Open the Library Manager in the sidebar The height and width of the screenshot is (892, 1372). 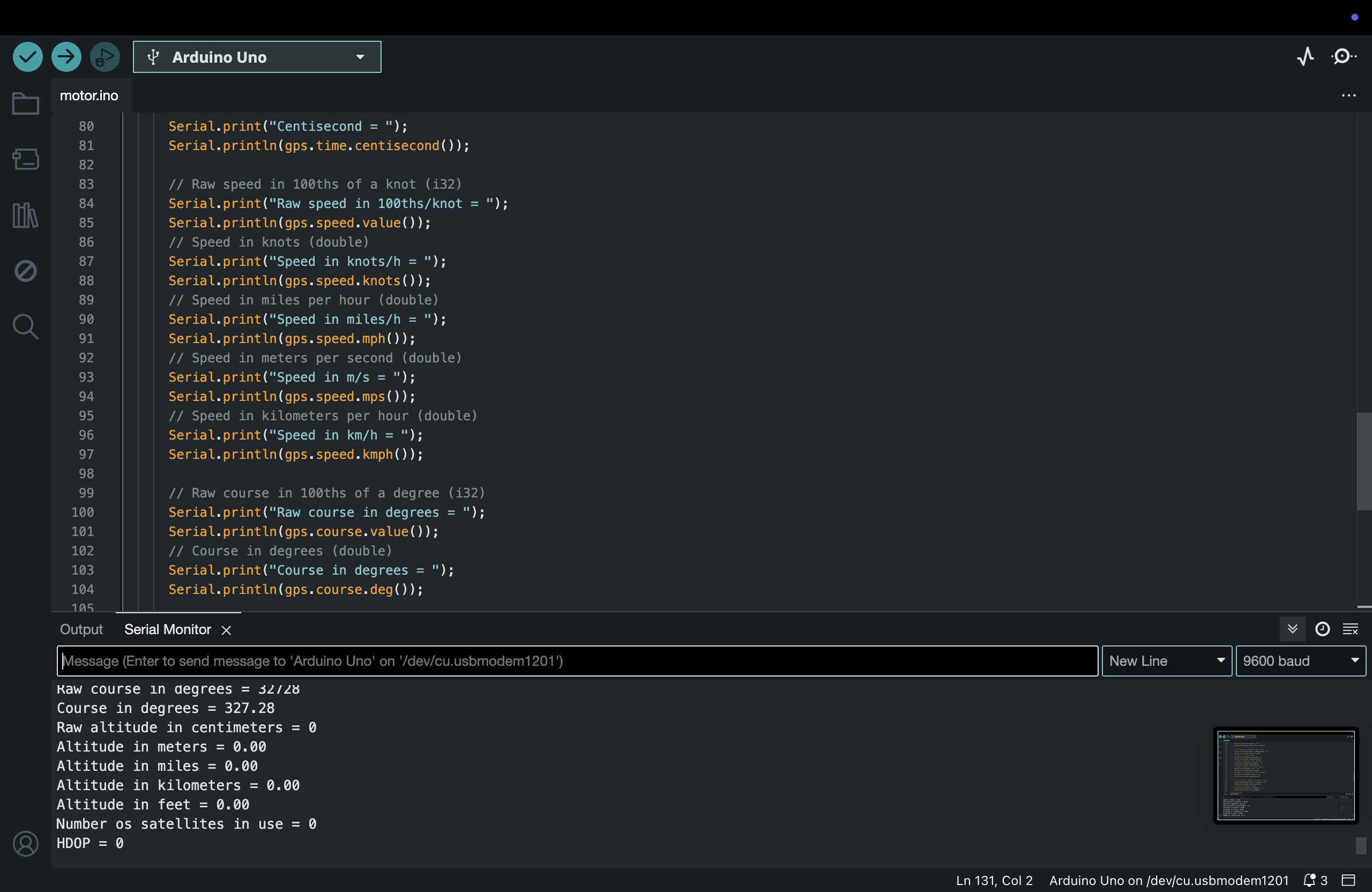(25, 214)
